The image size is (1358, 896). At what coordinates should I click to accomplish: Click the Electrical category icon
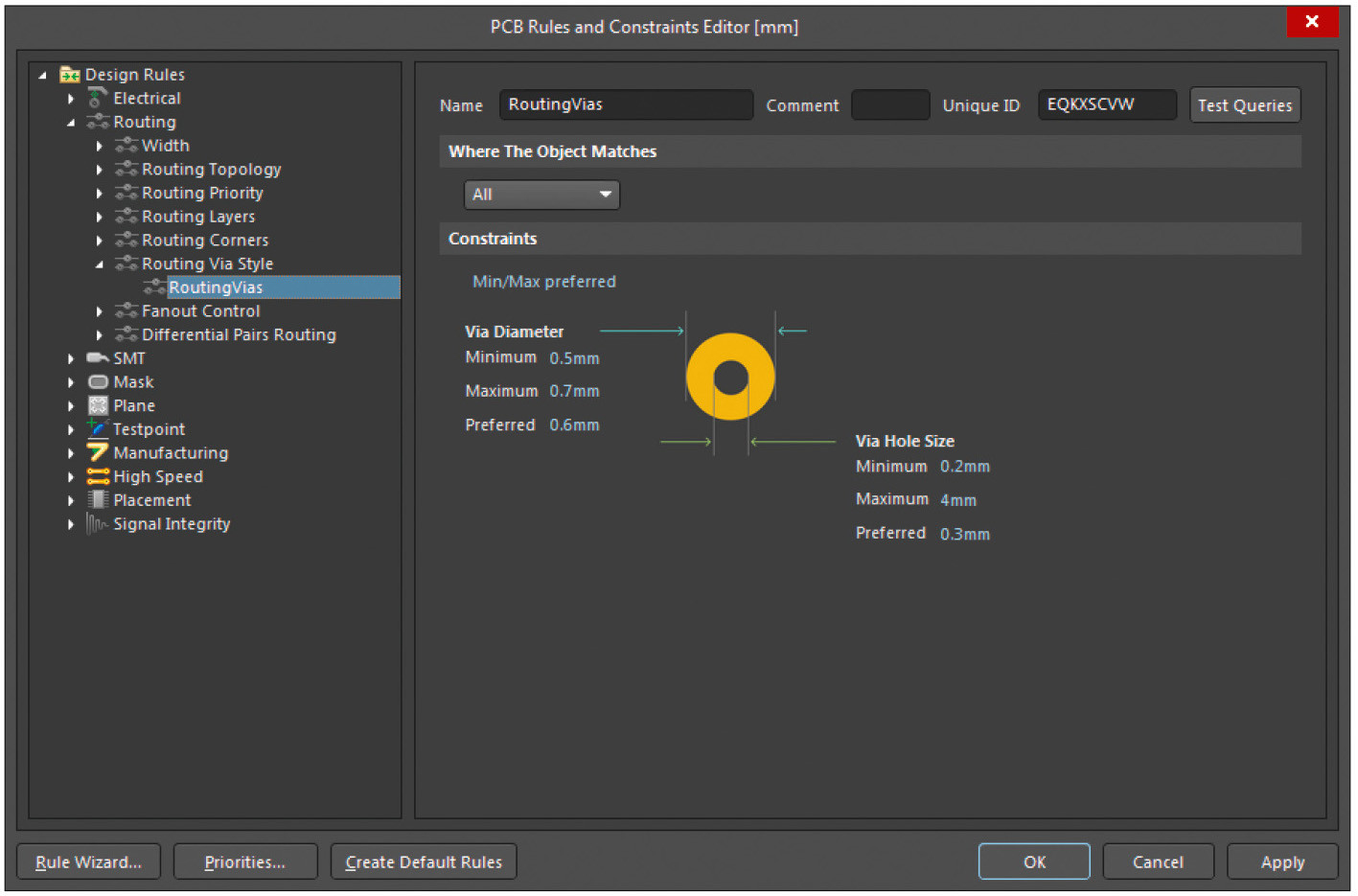[97, 99]
